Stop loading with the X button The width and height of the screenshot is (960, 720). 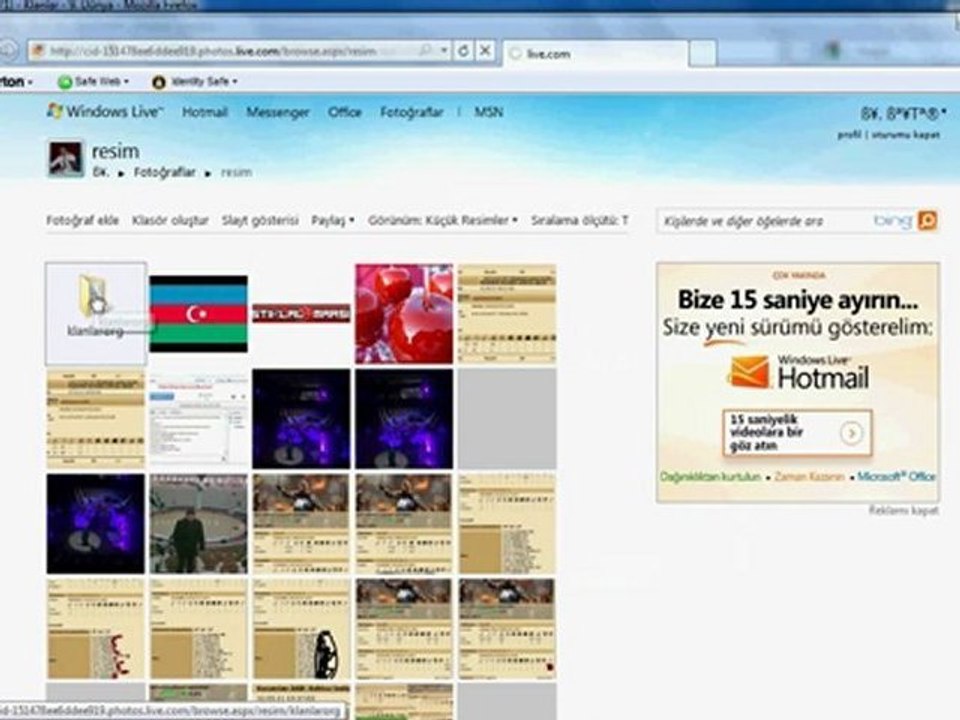pos(485,51)
